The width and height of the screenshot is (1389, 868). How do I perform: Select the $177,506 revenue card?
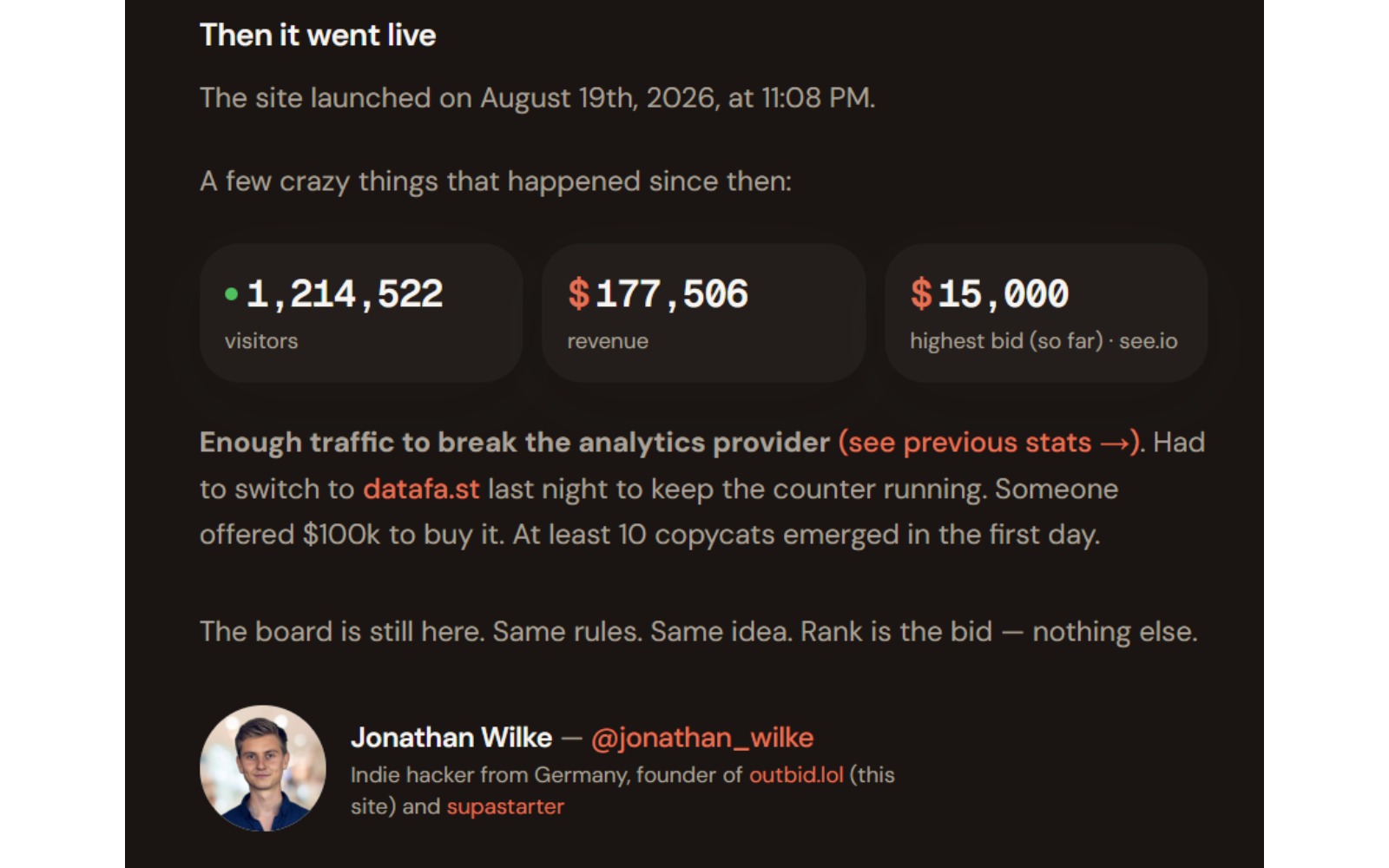pyautogui.click(x=704, y=313)
